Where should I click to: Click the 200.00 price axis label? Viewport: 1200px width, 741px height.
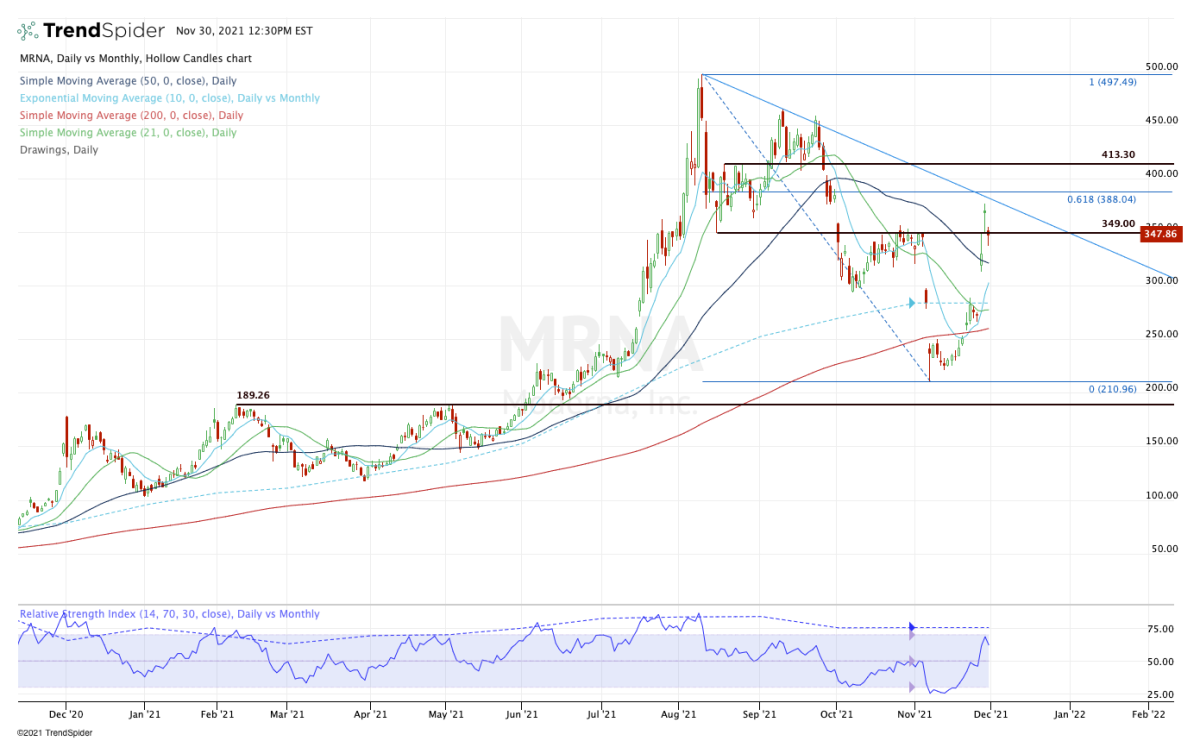1160,388
